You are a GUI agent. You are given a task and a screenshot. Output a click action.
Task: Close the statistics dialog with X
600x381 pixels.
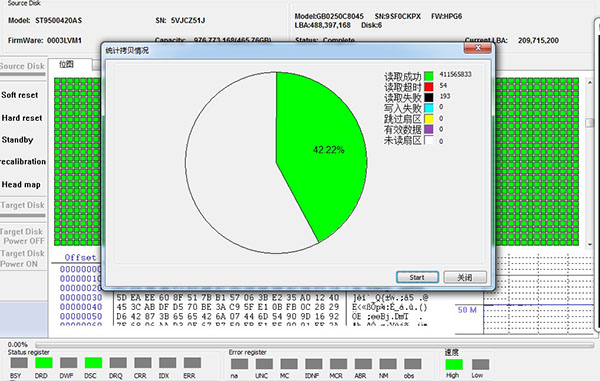[478, 48]
